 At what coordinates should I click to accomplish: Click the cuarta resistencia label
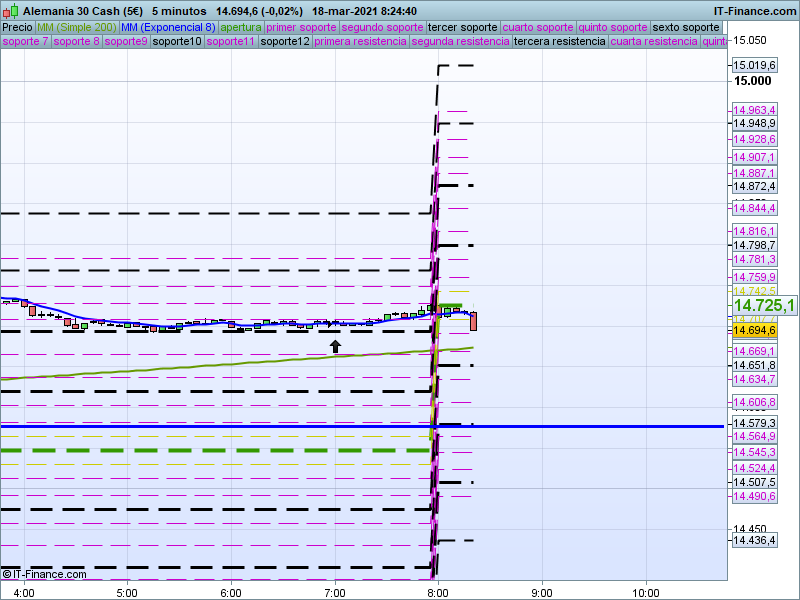(654, 42)
